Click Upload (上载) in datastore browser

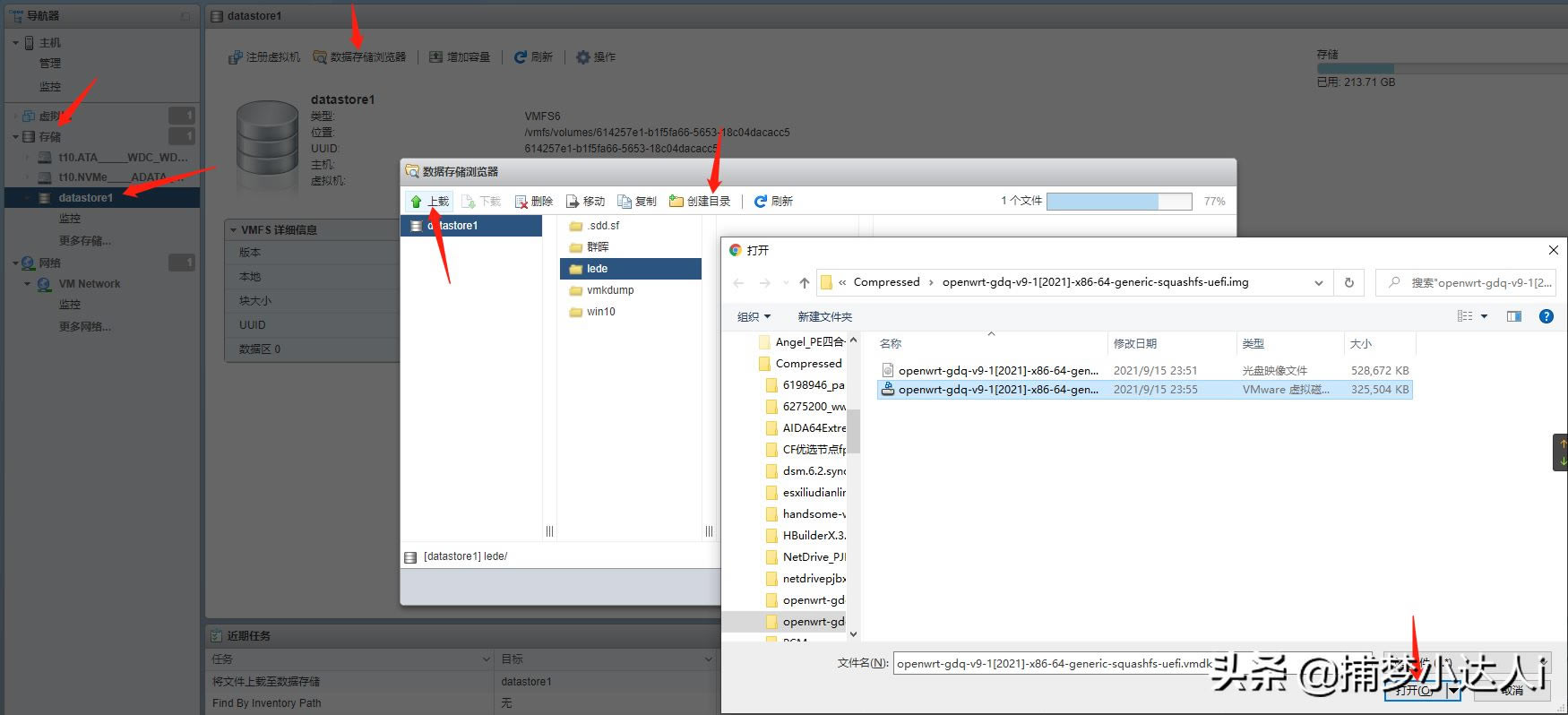coord(429,202)
